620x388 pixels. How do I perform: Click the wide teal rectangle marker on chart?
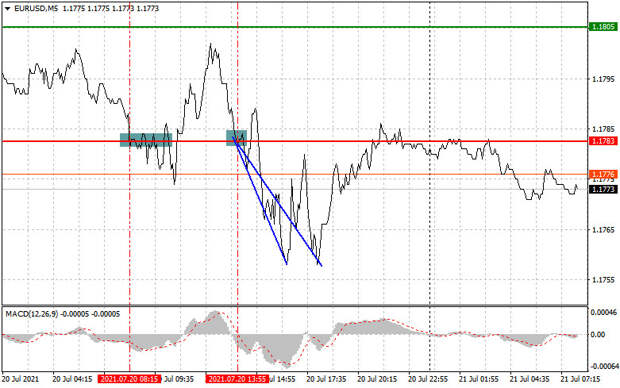[146, 140]
